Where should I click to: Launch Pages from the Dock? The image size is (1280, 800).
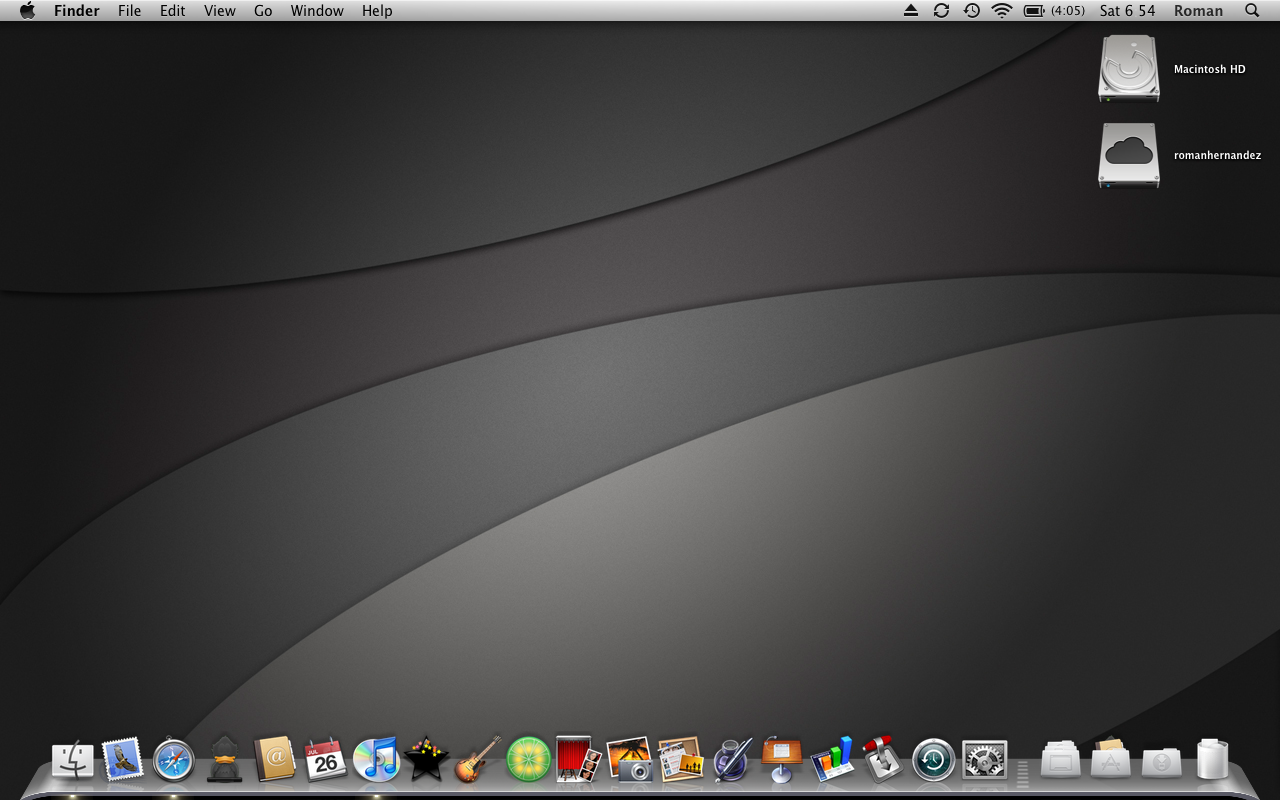coord(681,760)
